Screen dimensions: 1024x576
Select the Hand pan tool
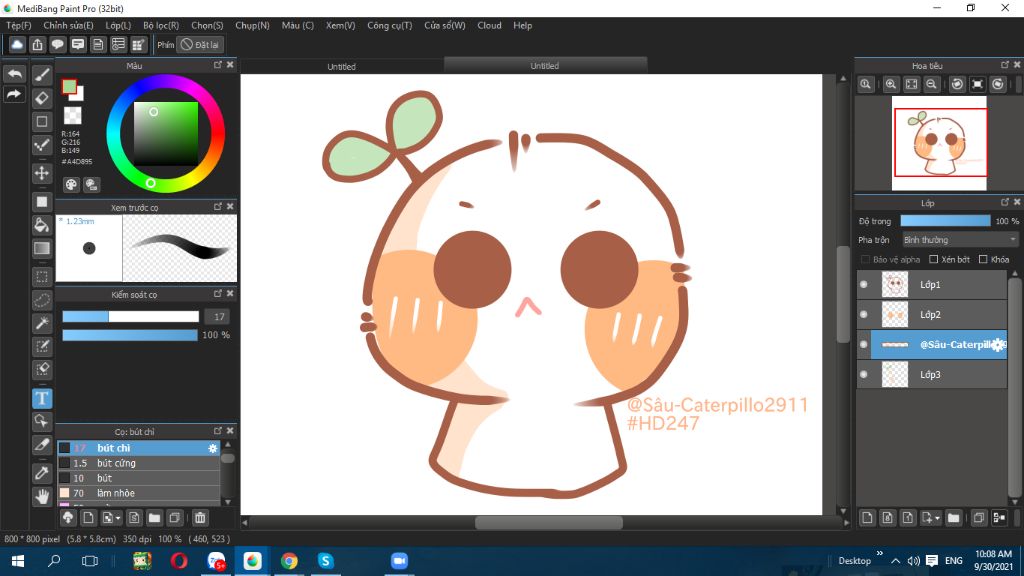point(42,496)
